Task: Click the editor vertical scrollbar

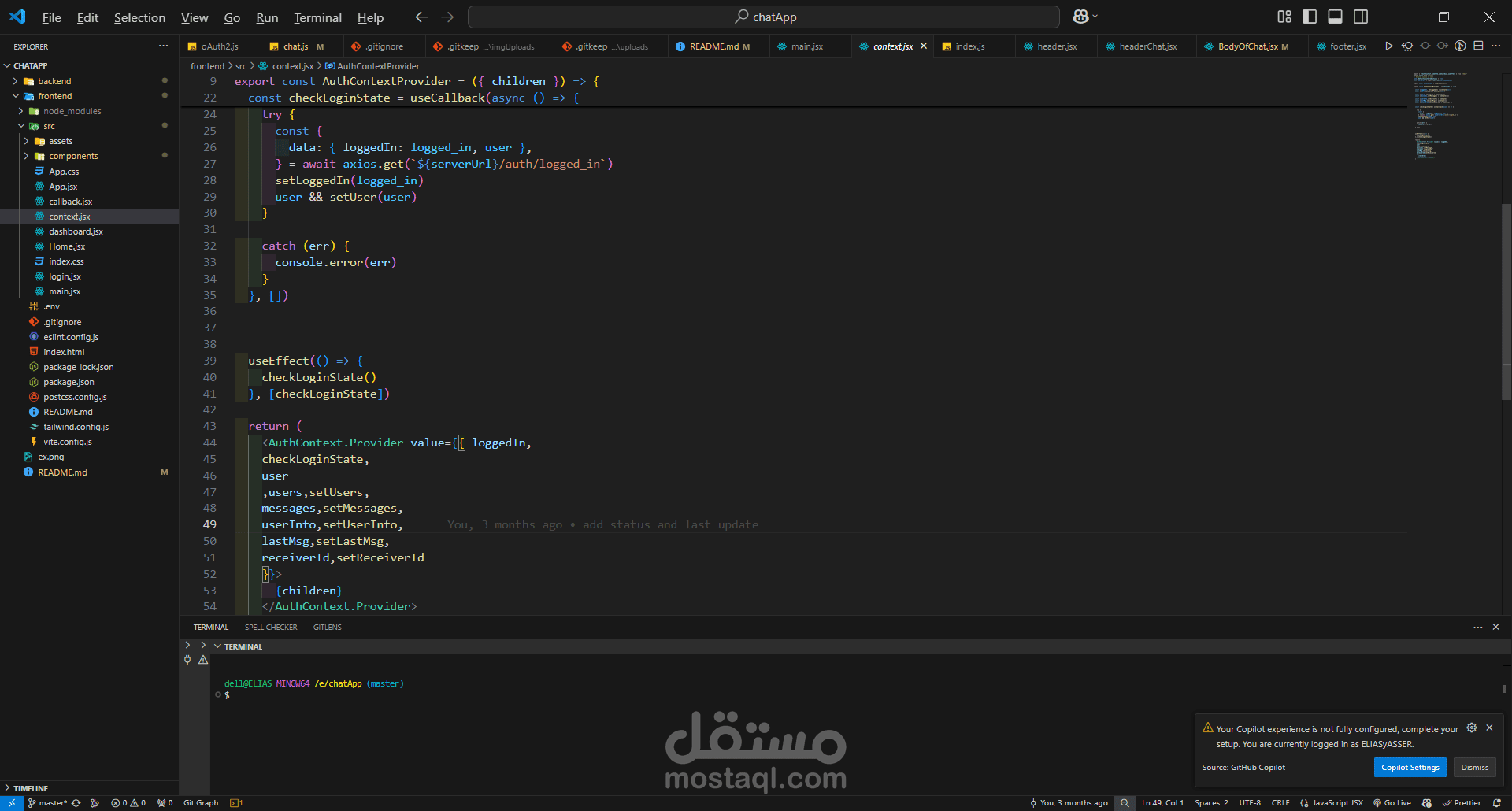Action: tap(1506, 302)
